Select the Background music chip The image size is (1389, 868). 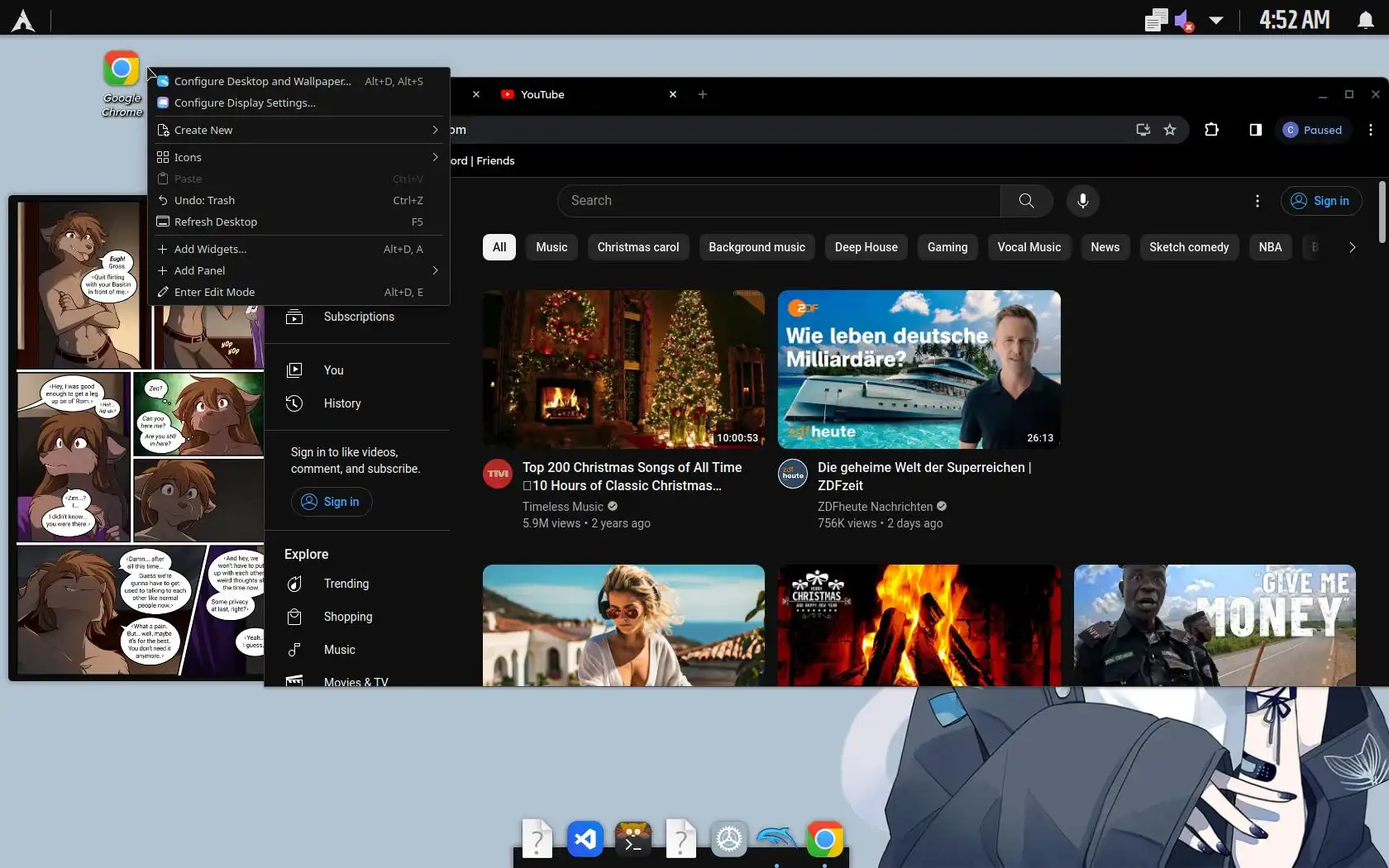pyautogui.click(x=757, y=247)
